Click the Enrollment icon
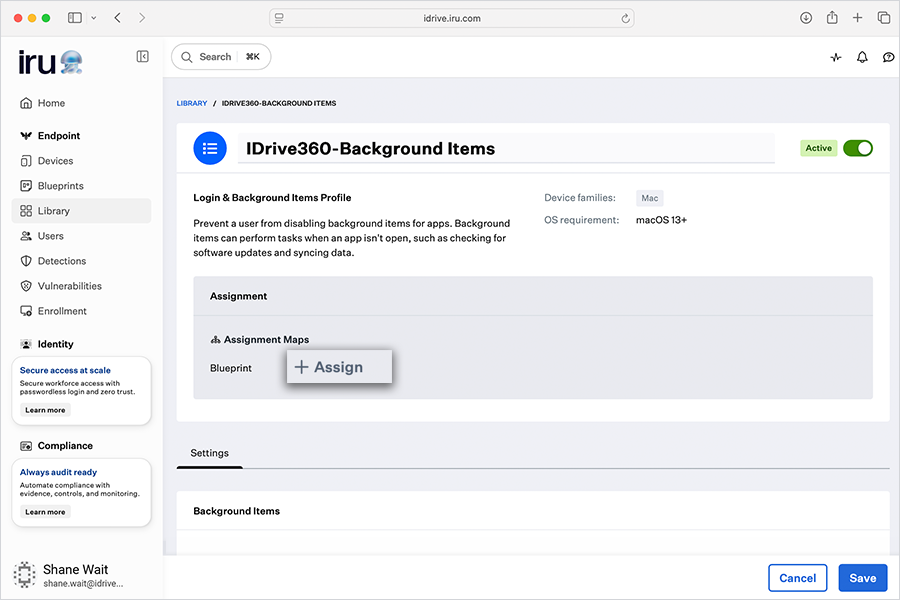Screen dimensions: 900x600 [26, 311]
